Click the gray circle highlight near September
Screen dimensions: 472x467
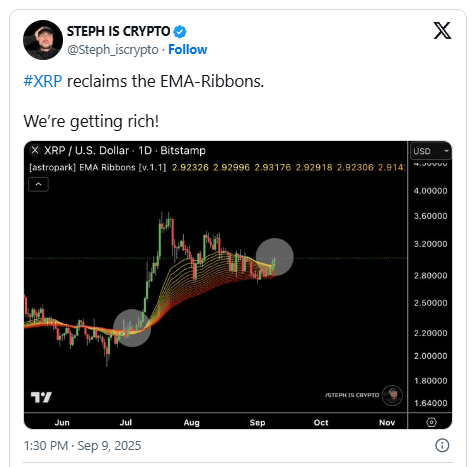tap(275, 257)
